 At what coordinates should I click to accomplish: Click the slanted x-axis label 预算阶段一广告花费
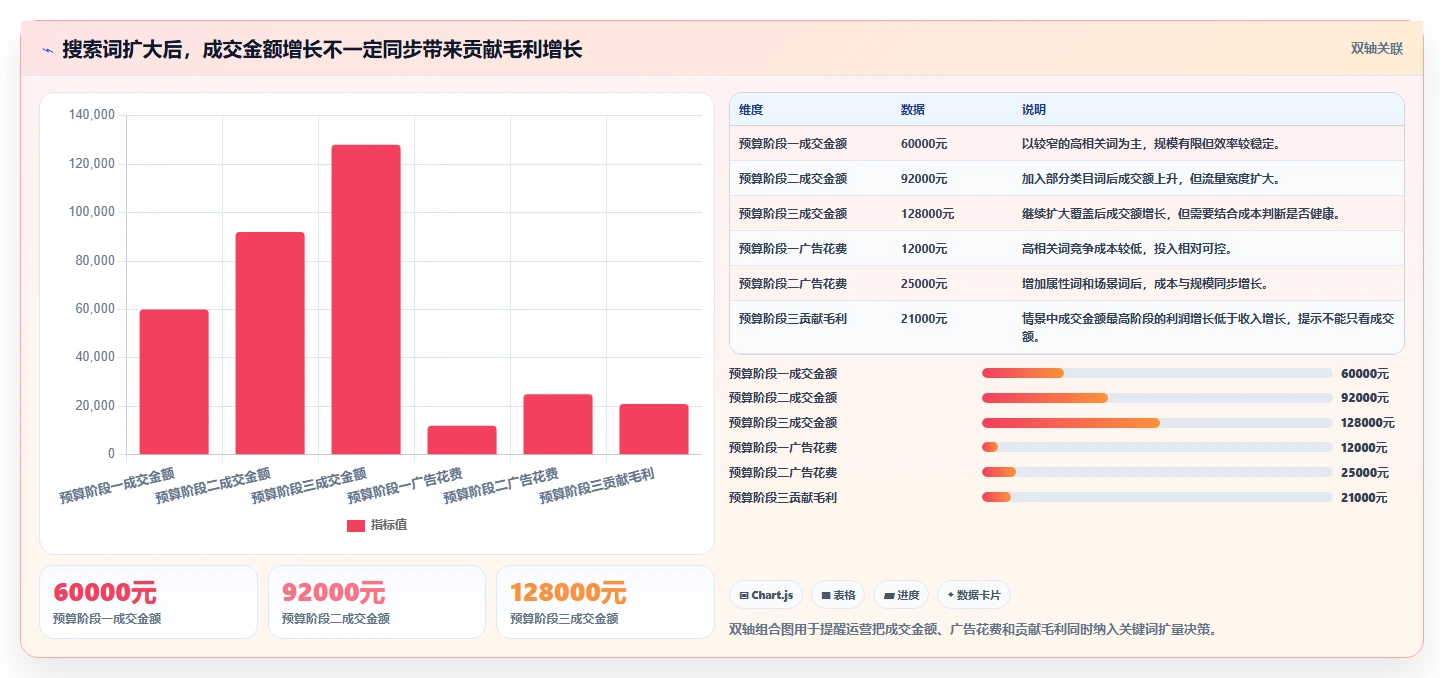point(405,486)
